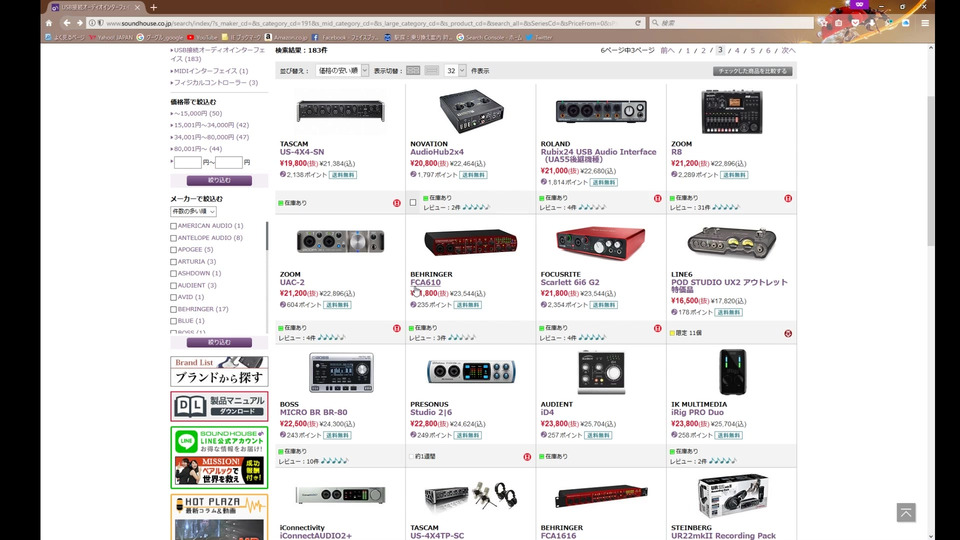Go to results page 6

(x=768, y=51)
